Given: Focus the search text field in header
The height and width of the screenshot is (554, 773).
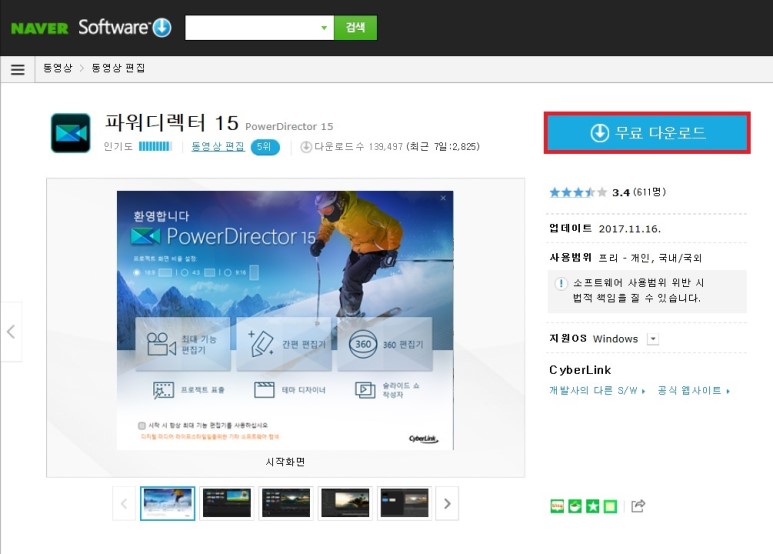Looking at the screenshot, I should [251, 28].
